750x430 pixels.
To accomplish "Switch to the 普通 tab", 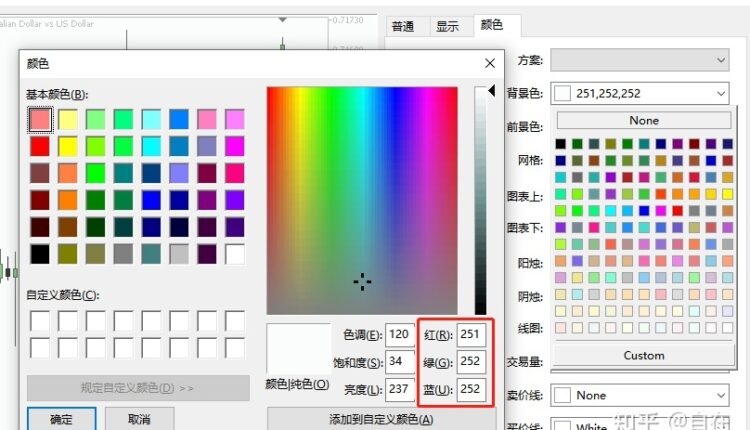I will point(403,27).
